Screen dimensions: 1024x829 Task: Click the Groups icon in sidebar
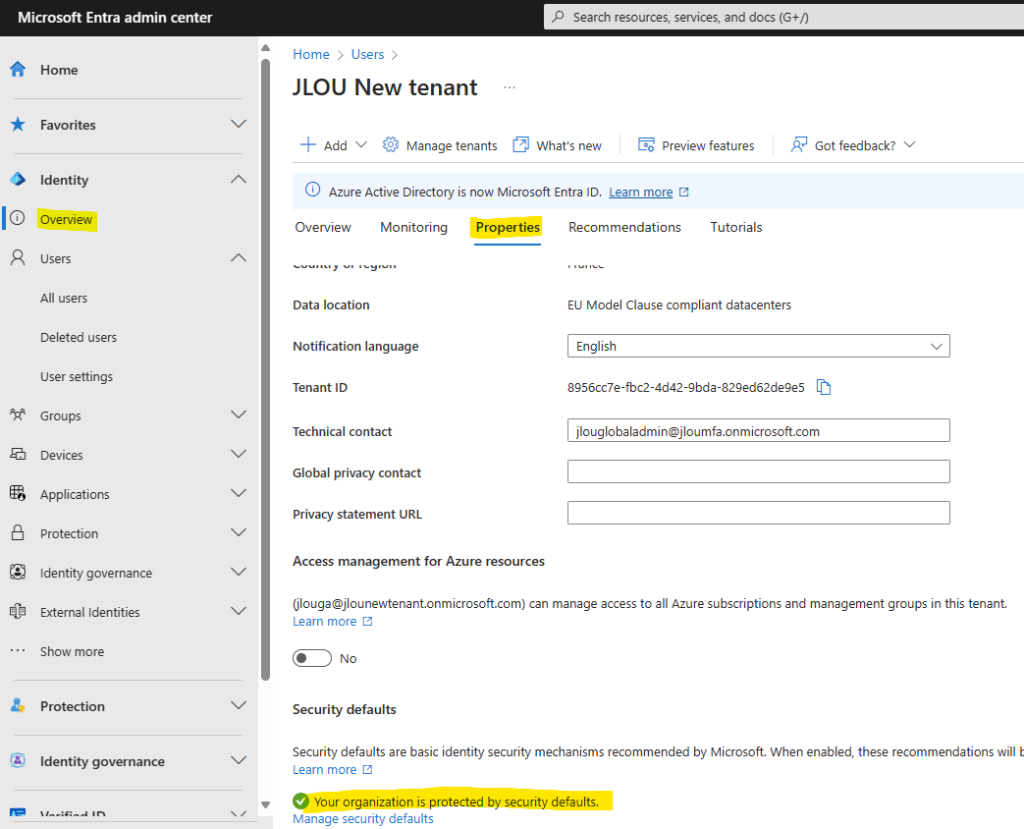18,415
